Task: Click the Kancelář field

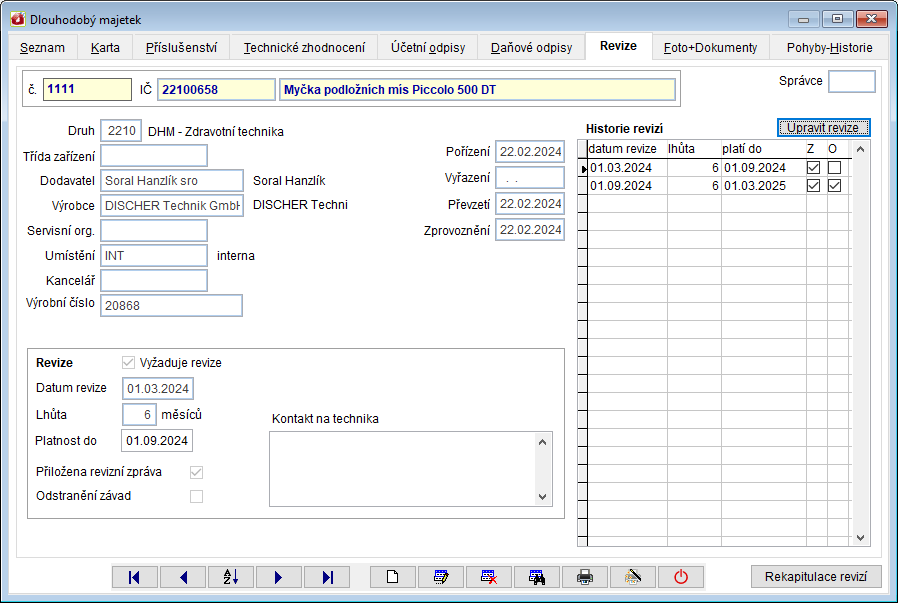Action: pyautogui.click(x=153, y=281)
